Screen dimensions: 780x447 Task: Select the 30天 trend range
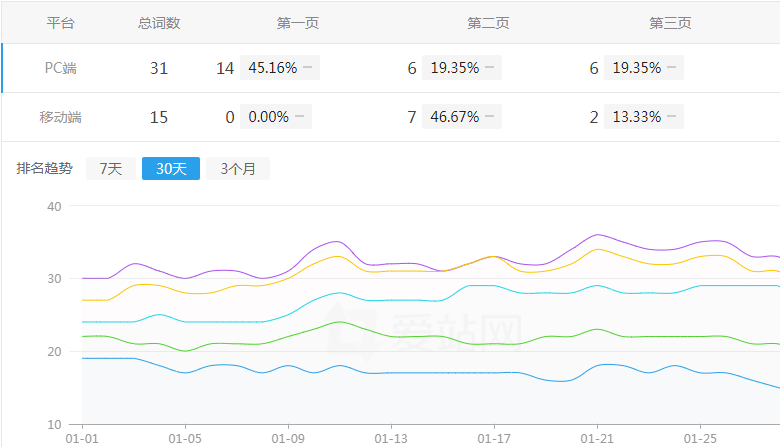point(171,169)
